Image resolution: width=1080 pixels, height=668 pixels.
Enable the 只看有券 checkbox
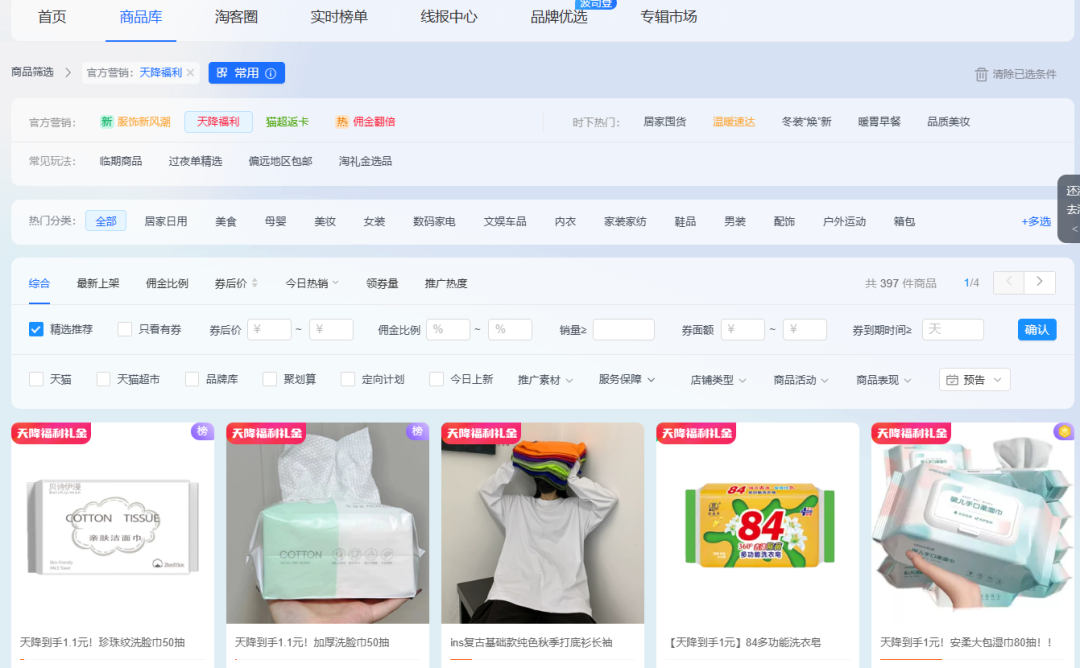click(125, 329)
